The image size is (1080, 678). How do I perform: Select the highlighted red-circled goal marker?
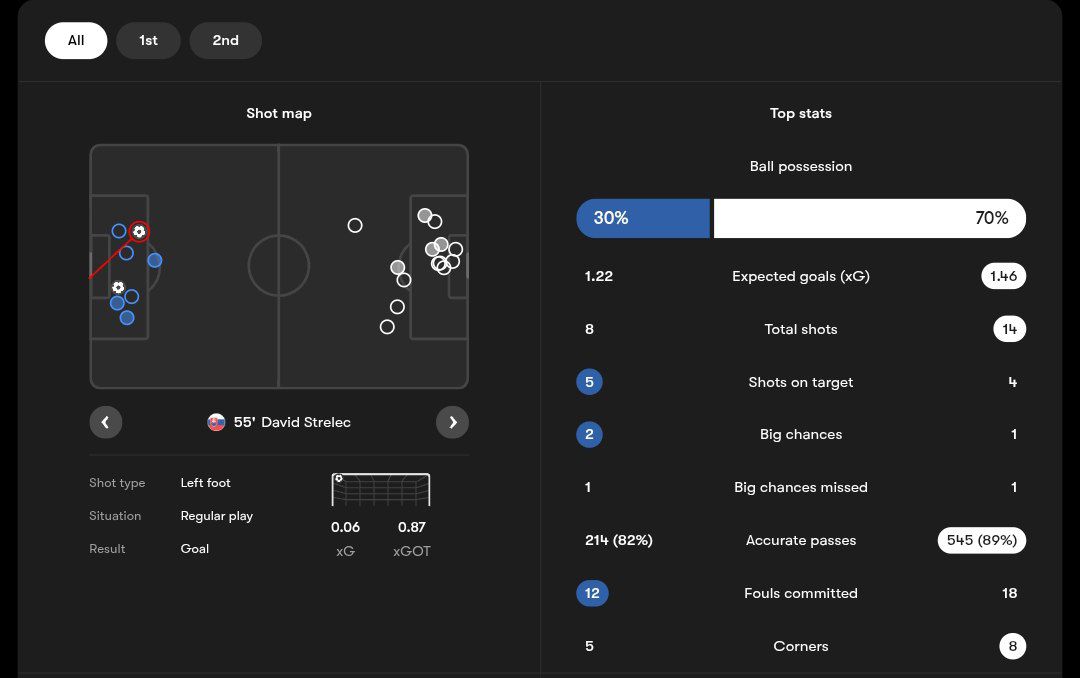tap(139, 232)
